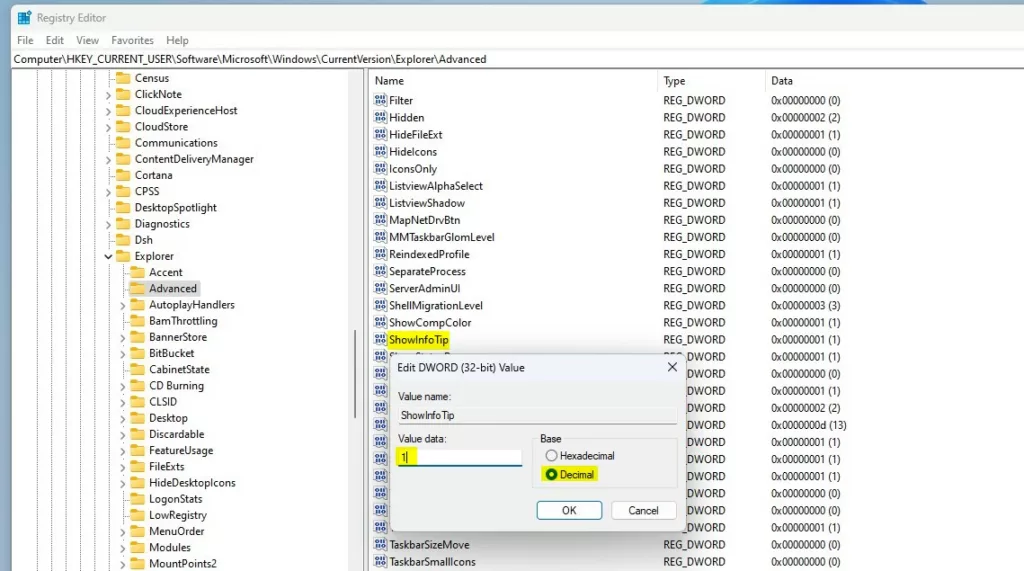The height and width of the screenshot is (571, 1024).
Task: Close the Edit DWORD dialog with X
Action: [672, 367]
